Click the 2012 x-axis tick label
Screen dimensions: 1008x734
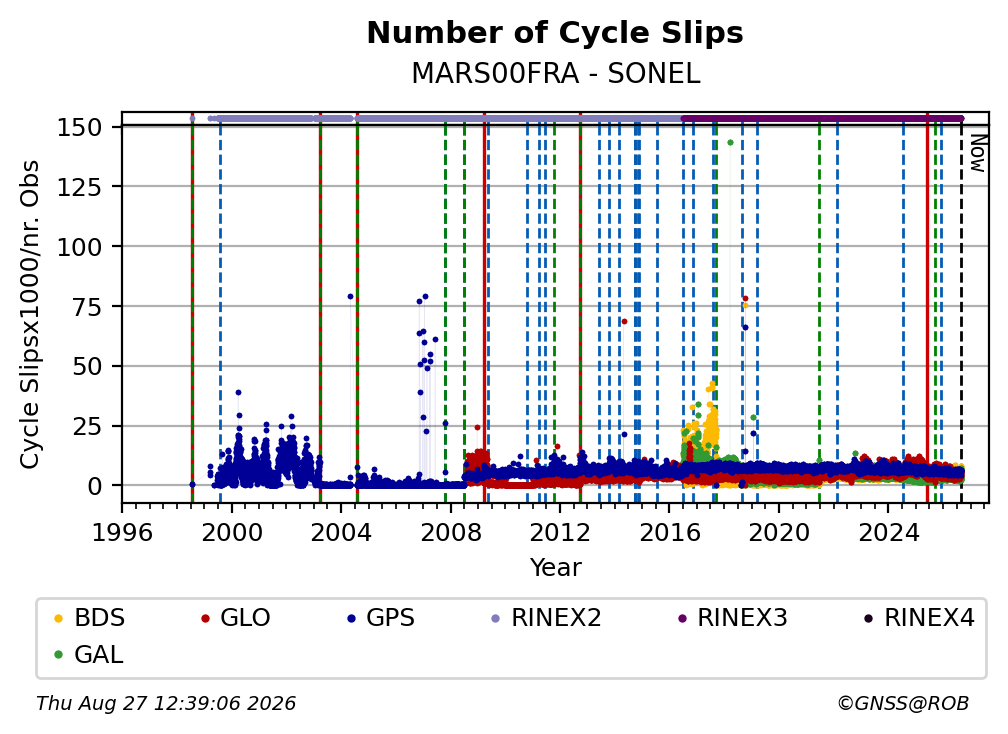pos(559,533)
